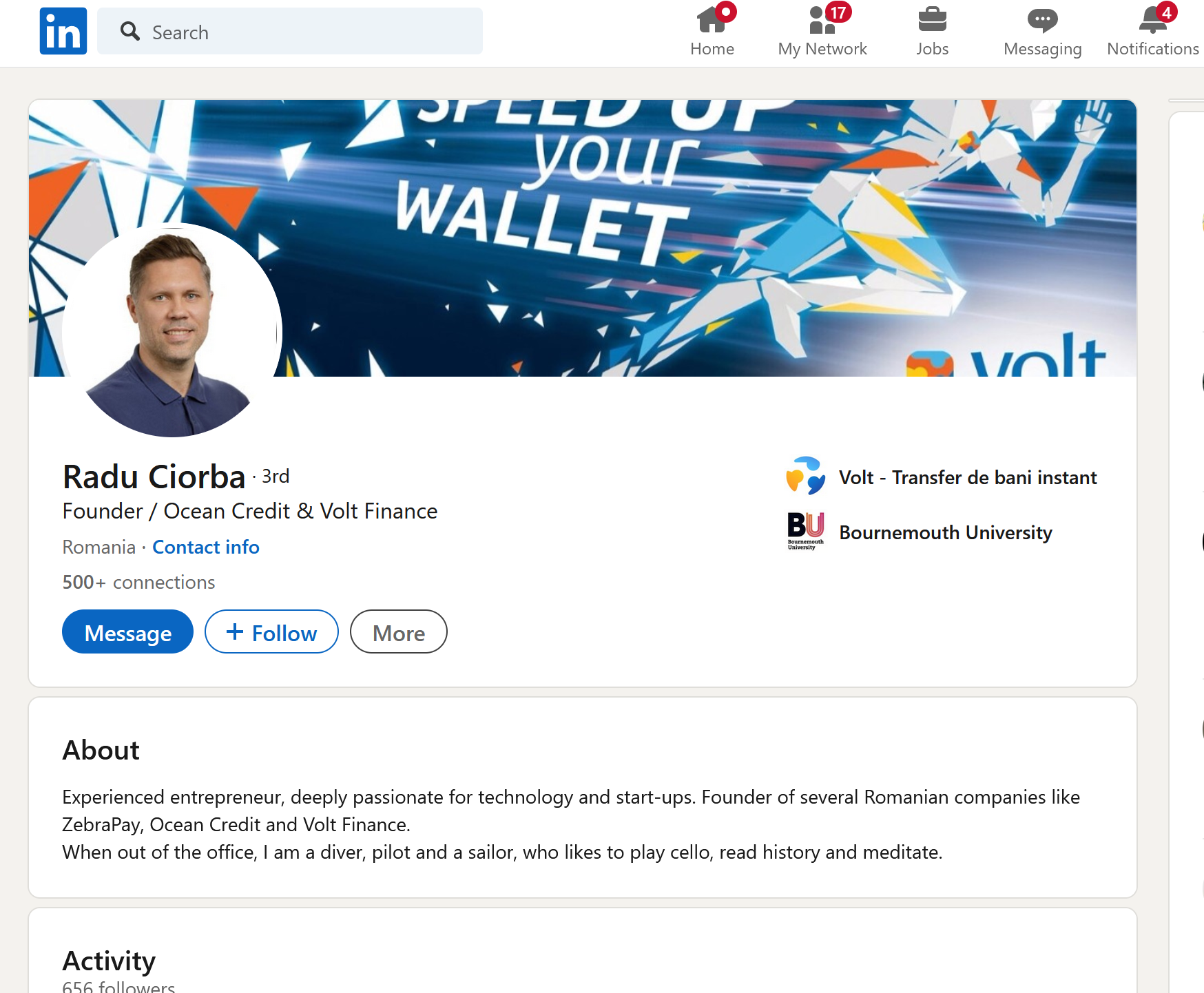Follow Radu Ciorba
Image resolution: width=1204 pixels, height=993 pixels.
tap(271, 632)
